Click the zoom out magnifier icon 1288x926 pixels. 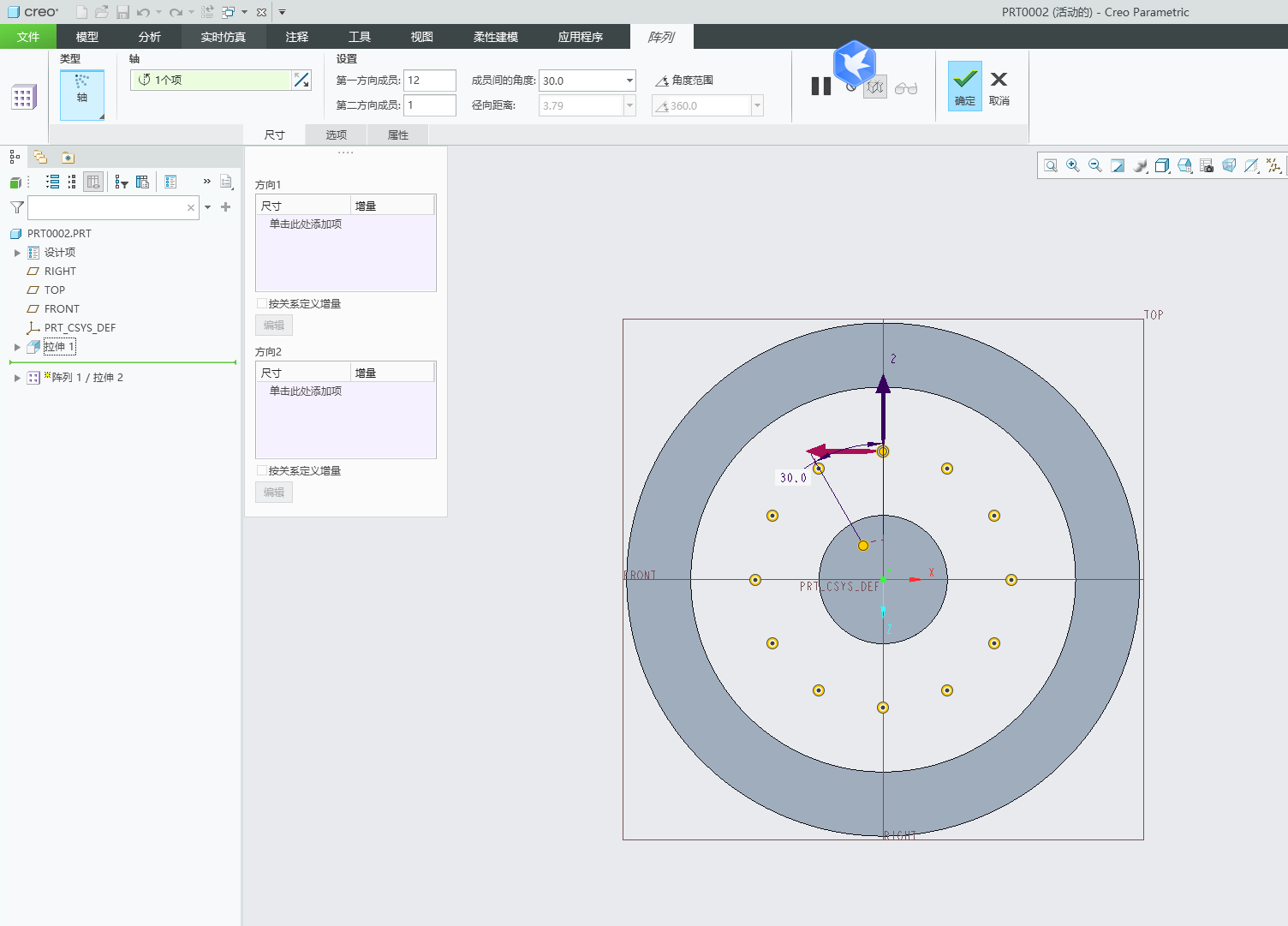pyautogui.click(x=1095, y=166)
